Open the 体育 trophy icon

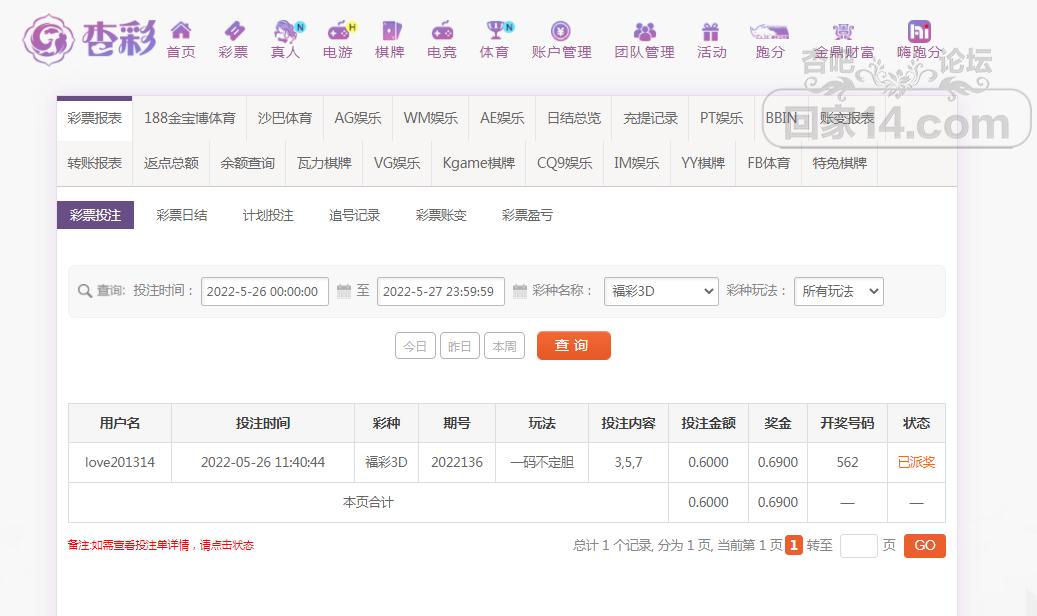(494, 31)
